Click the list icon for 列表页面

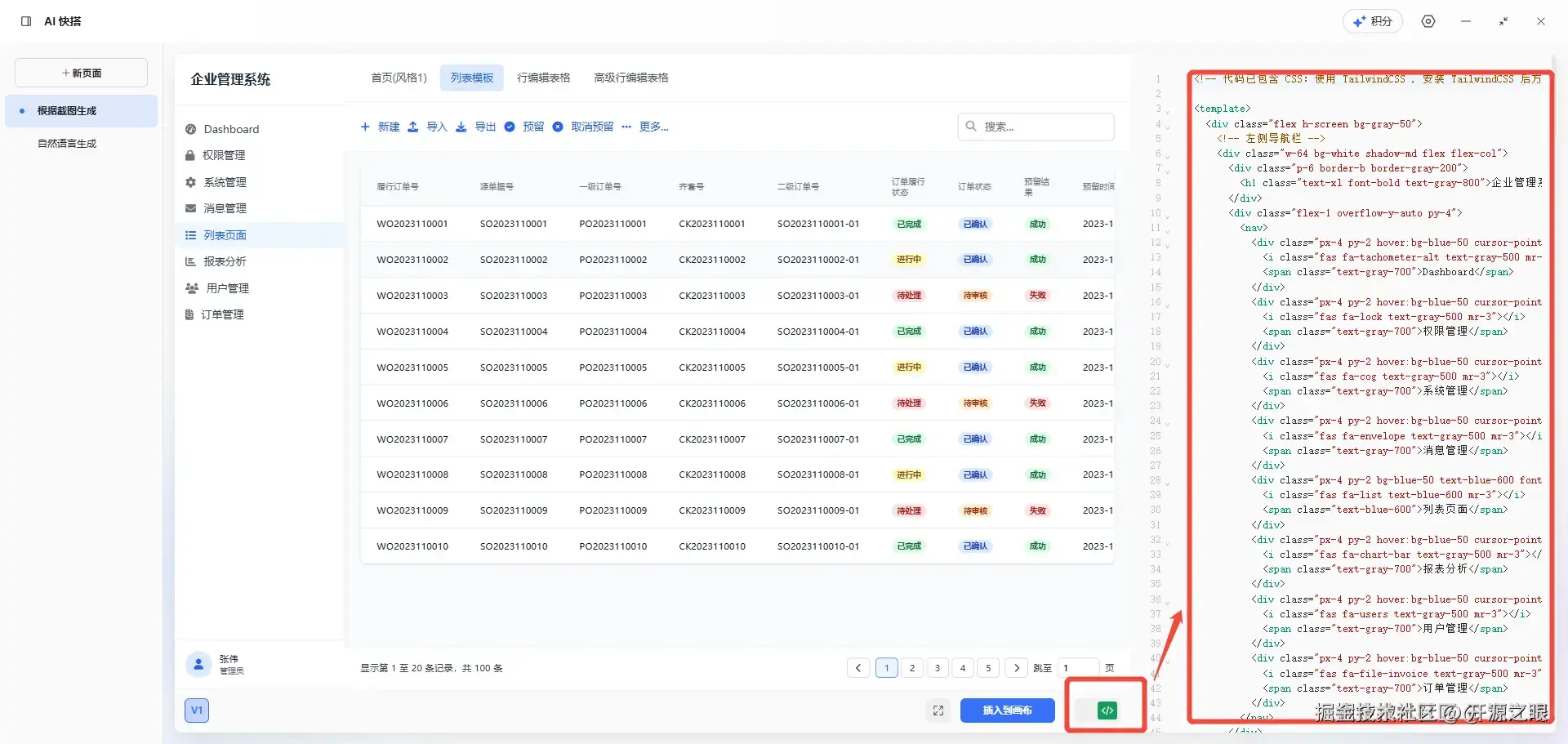191,235
